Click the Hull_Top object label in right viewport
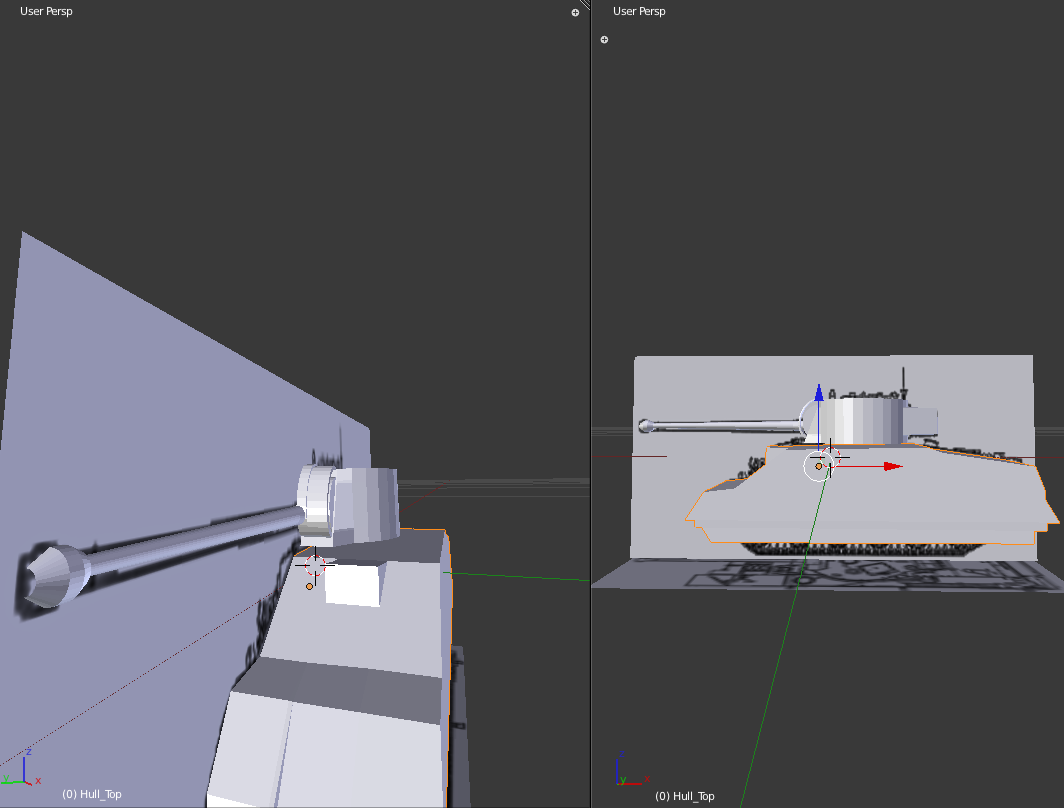This screenshot has height=808, width=1064. [x=685, y=796]
